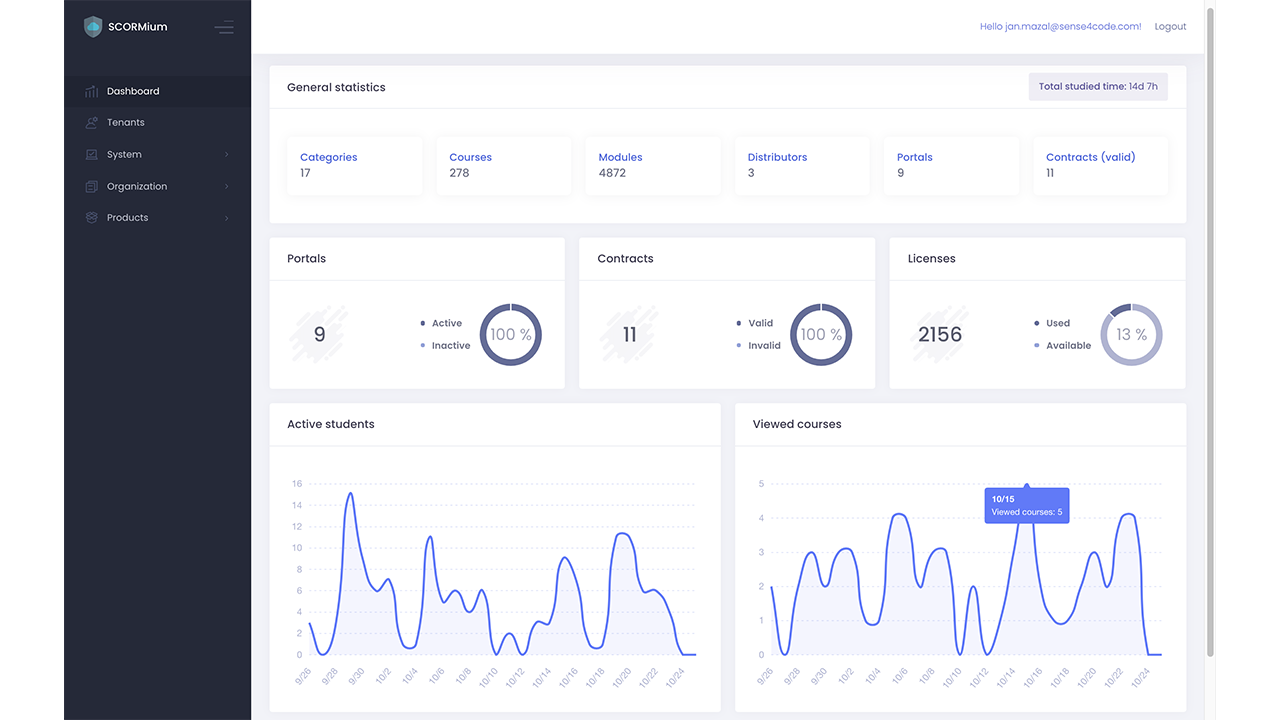Expand the System submenu chevron

click(227, 155)
